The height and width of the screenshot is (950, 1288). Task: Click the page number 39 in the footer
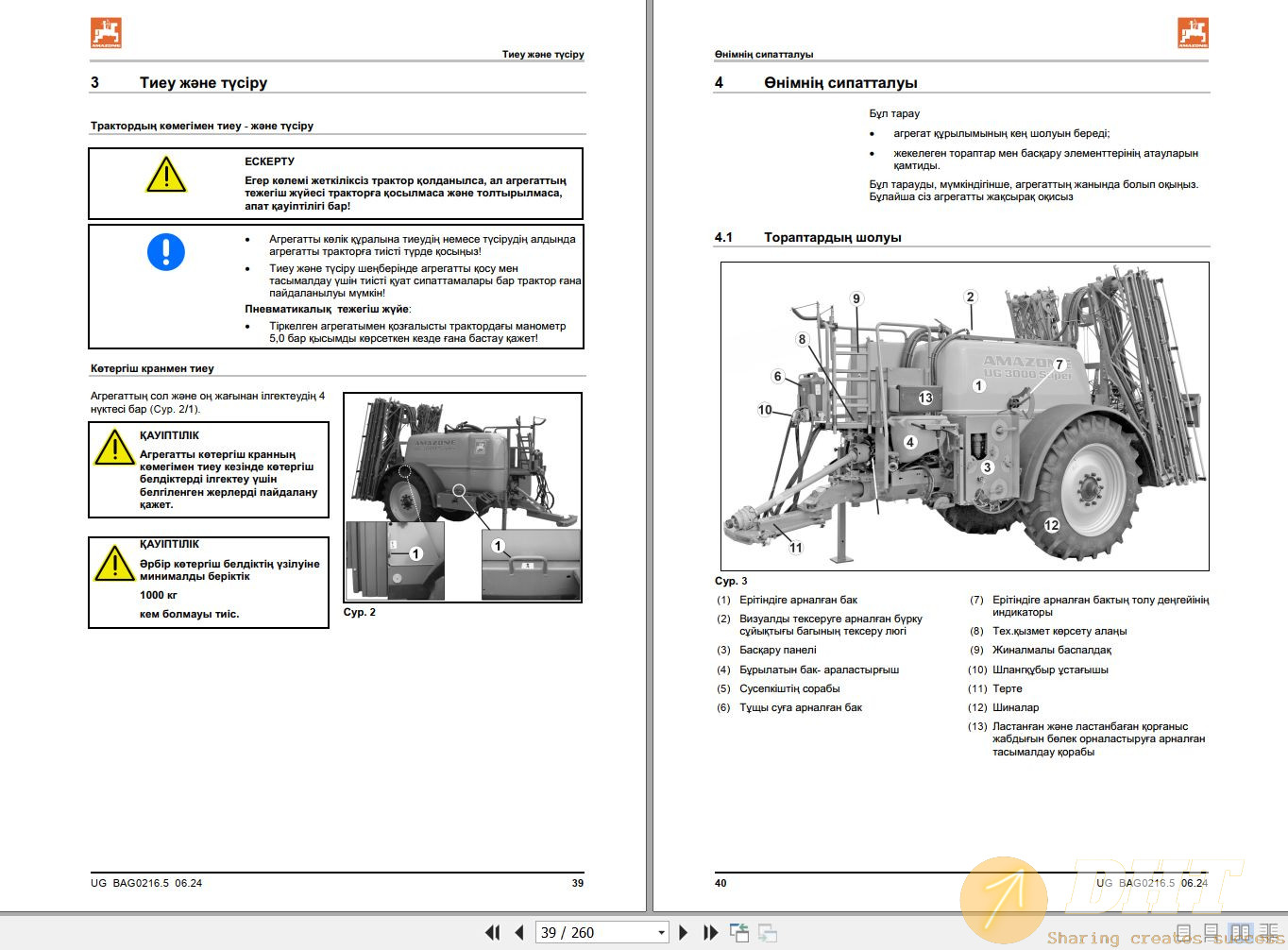[578, 883]
